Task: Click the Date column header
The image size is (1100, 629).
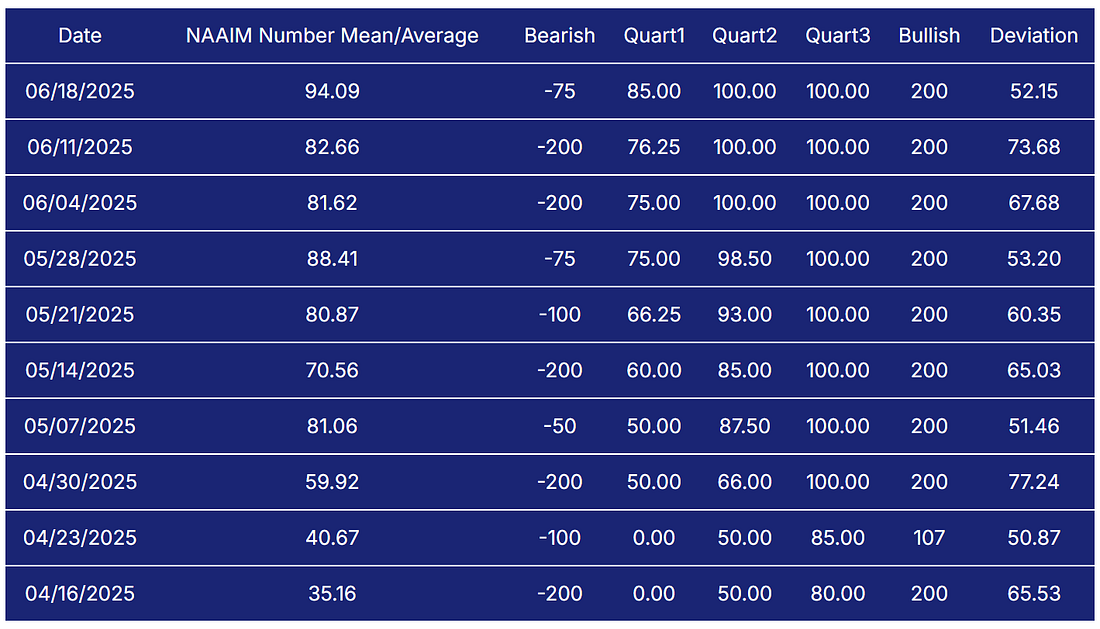Action: (80, 36)
